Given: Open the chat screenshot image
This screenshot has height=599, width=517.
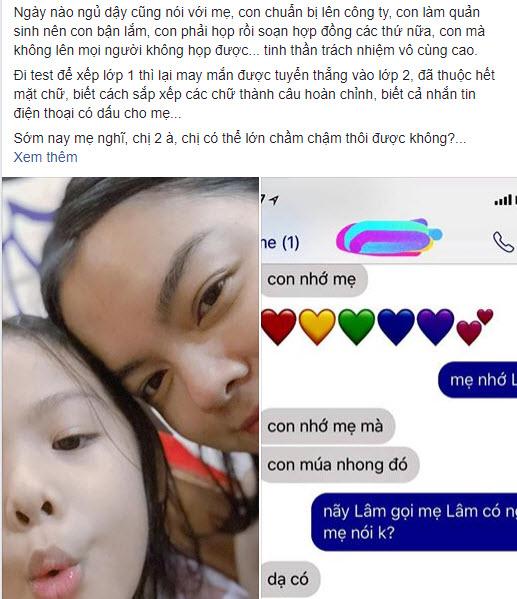Looking at the screenshot, I should (x=389, y=388).
